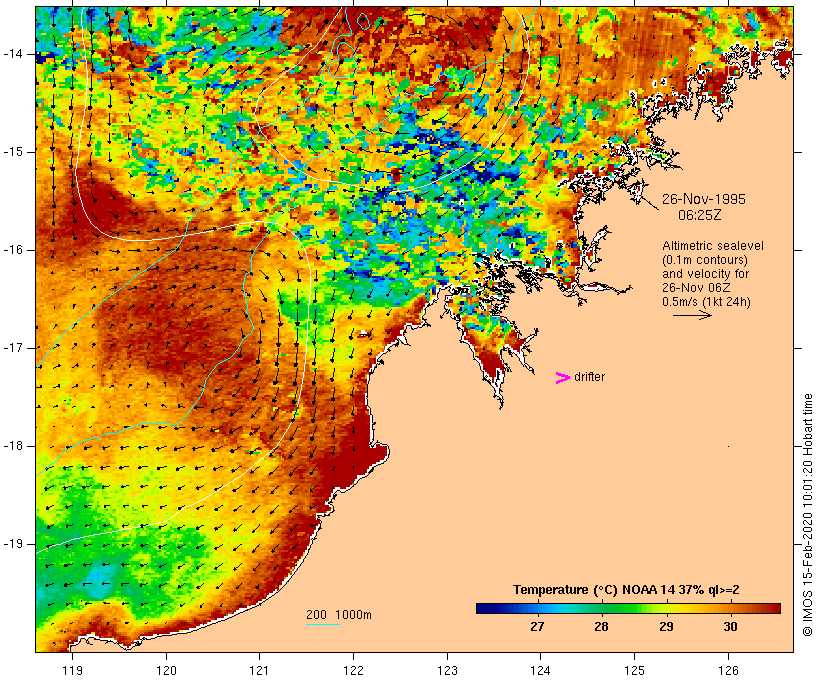Viewport: 820px width, 680px height.
Task: Click the 'Altimetric sealevel' text
Action: coord(712,246)
